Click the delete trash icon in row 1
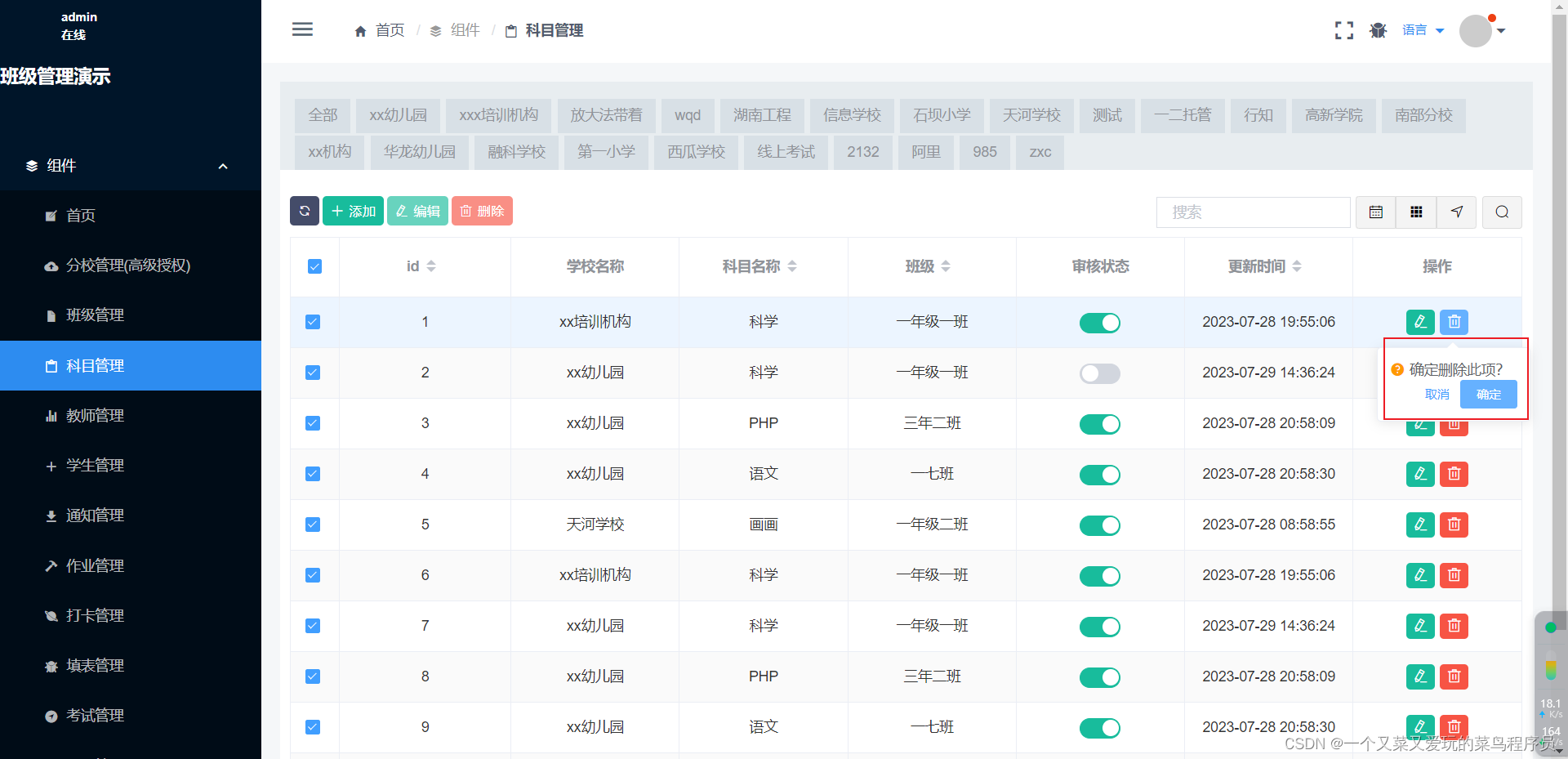 tap(1454, 322)
